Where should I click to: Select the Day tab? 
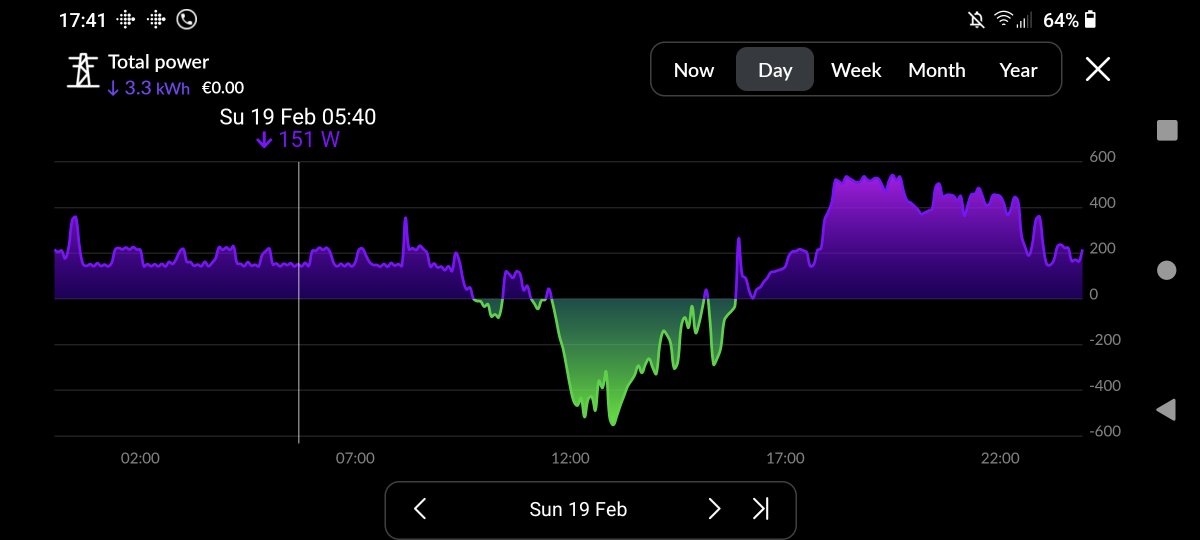(775, 70)
